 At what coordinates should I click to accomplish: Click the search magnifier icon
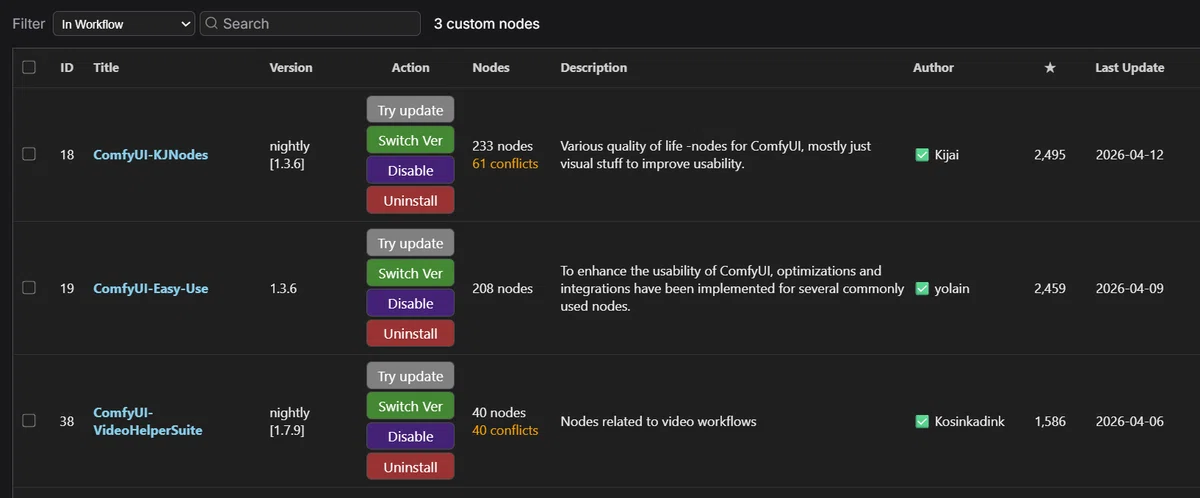212,24
